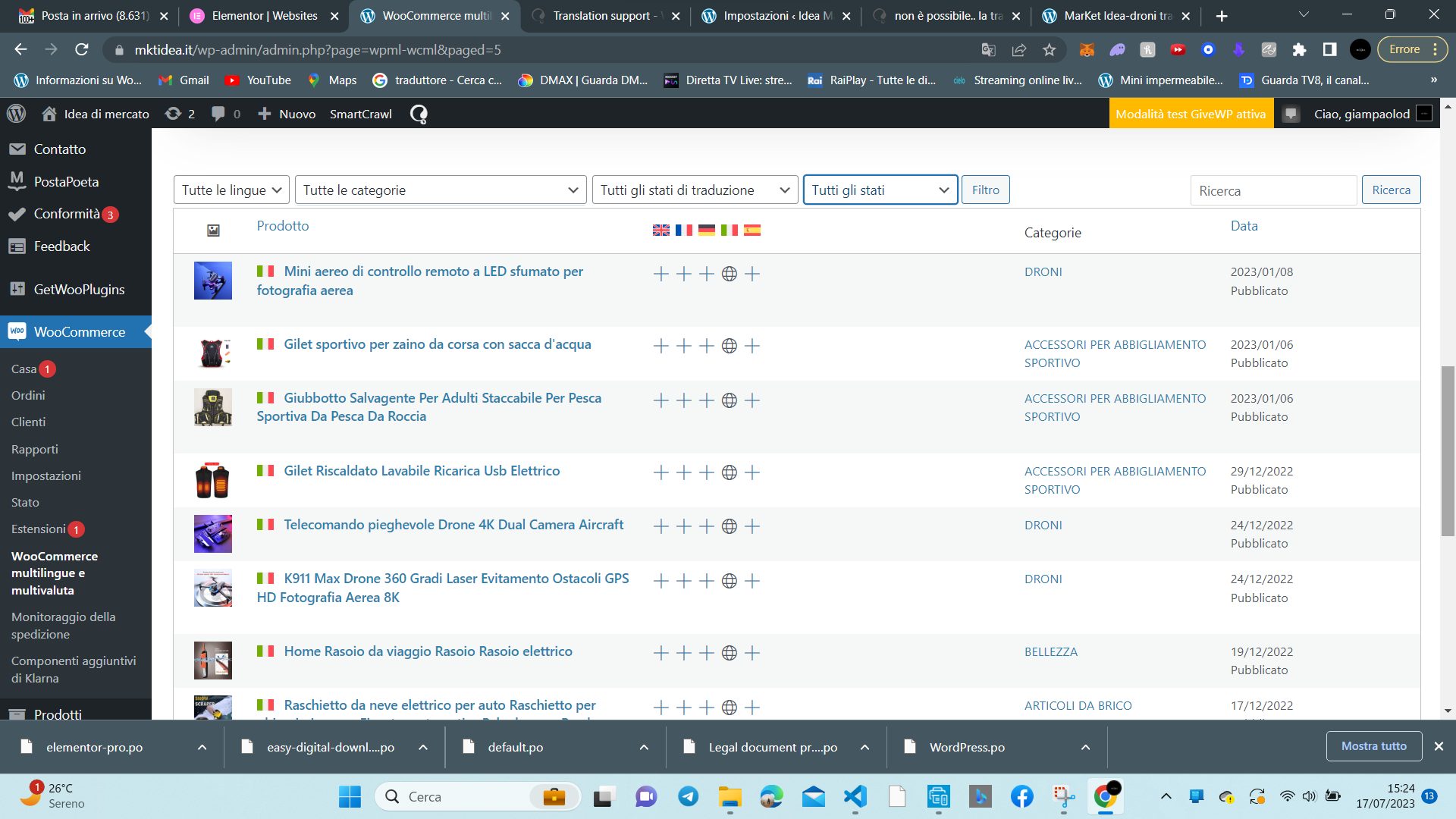Screen dimensions: 1456x819
Task: Open Estensioni in WooCommerce submenu
Action: point(38,529)
